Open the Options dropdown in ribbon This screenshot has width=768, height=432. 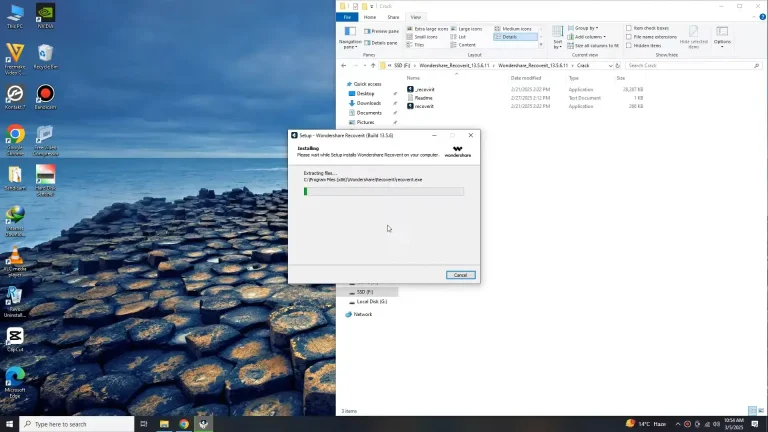pos(722,38)
